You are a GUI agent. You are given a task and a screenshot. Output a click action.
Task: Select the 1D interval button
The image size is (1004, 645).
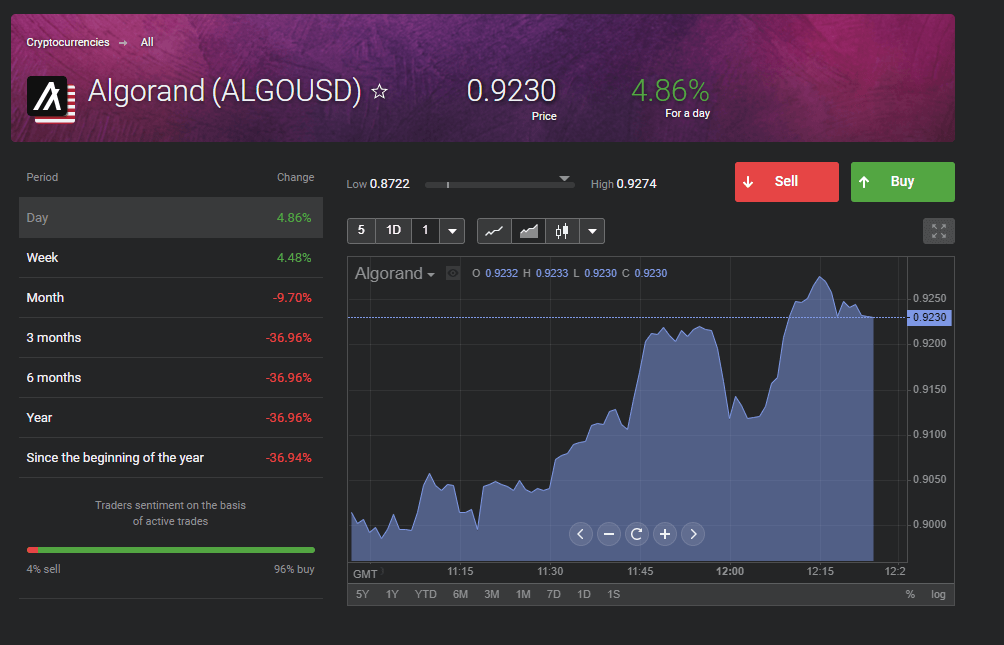(393, 231)
